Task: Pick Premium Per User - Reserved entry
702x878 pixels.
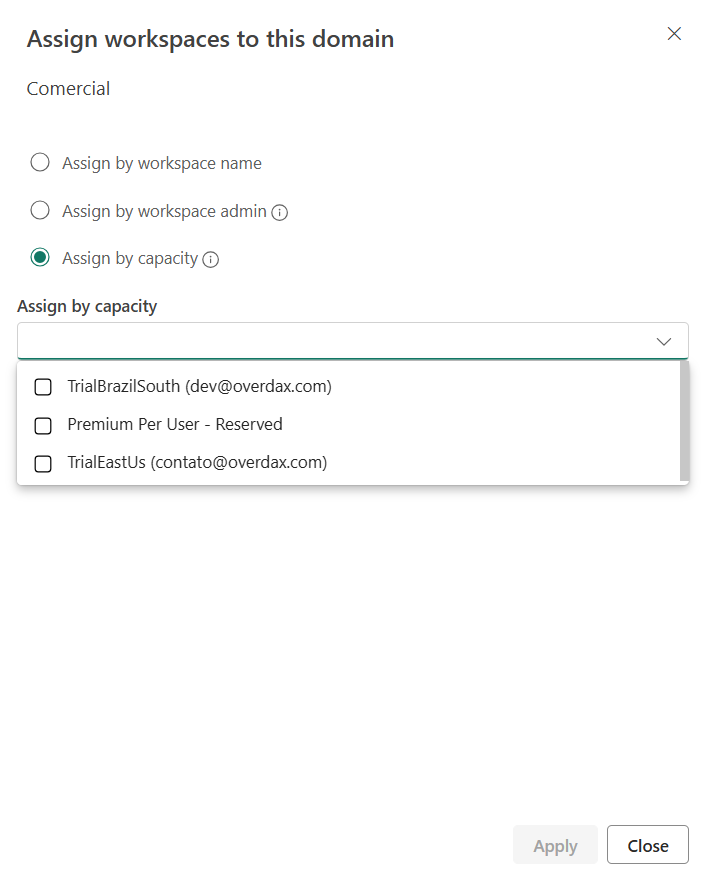Action: coord(175,424)
